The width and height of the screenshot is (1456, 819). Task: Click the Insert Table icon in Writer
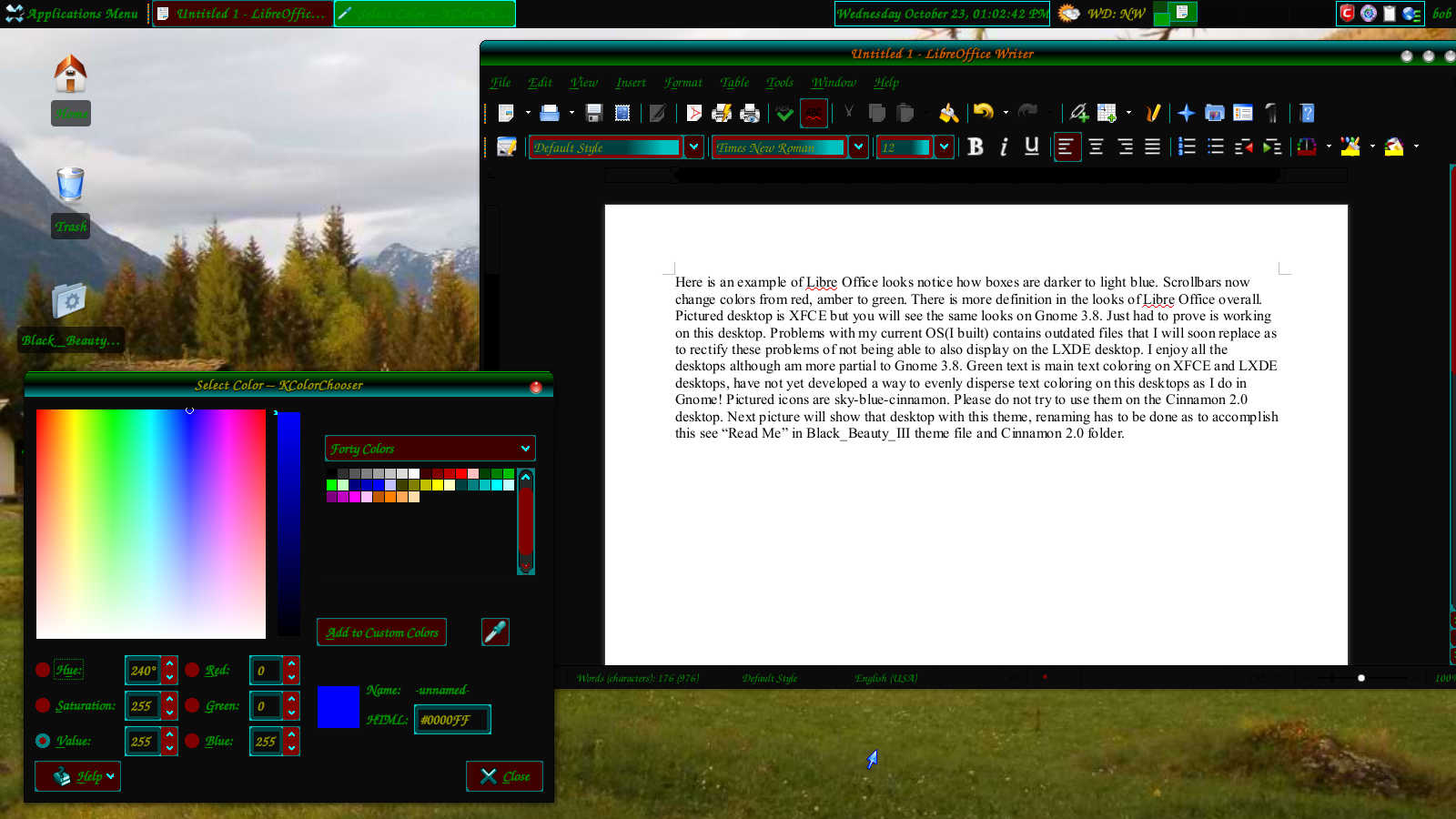(1107, 113)
